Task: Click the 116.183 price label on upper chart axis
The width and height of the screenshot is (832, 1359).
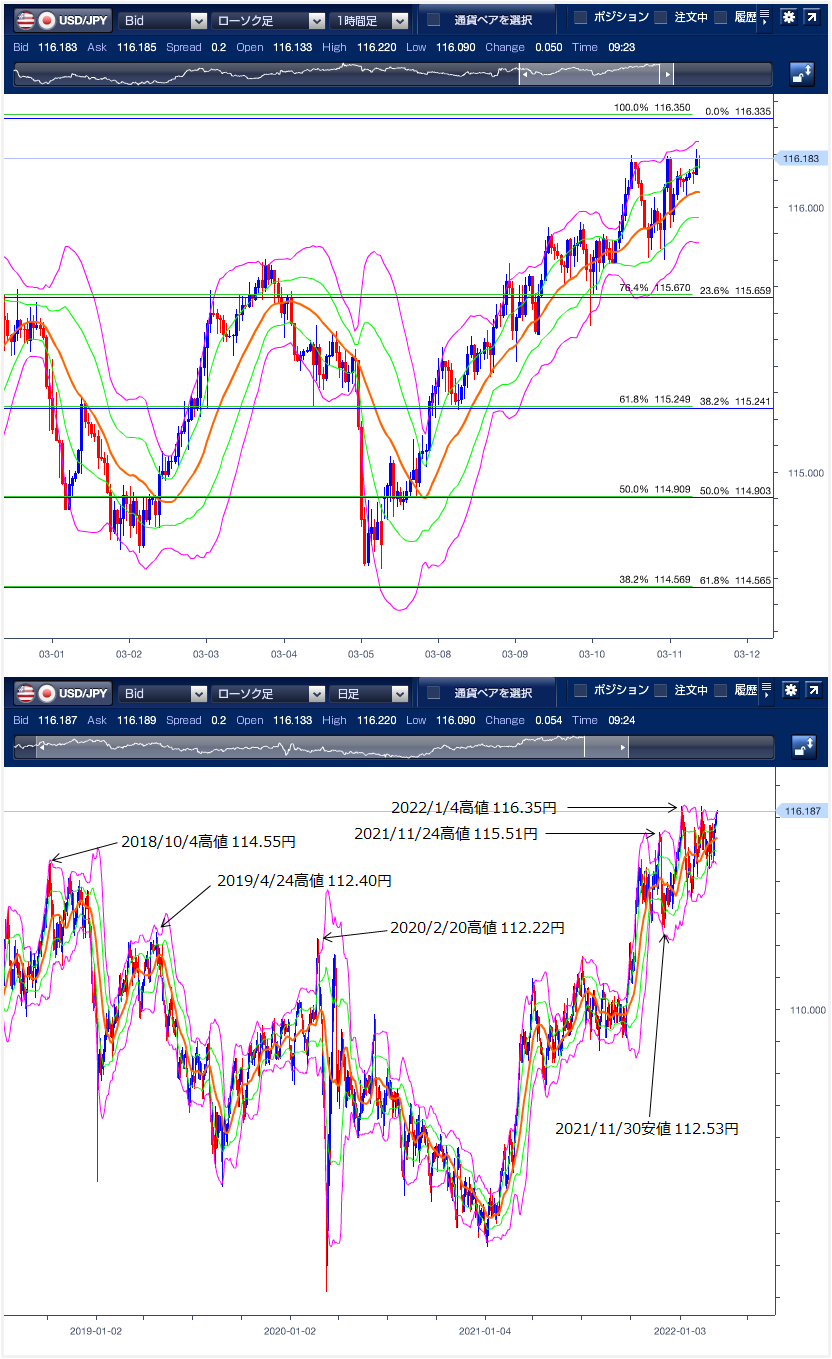Action: tap(800, 158)
